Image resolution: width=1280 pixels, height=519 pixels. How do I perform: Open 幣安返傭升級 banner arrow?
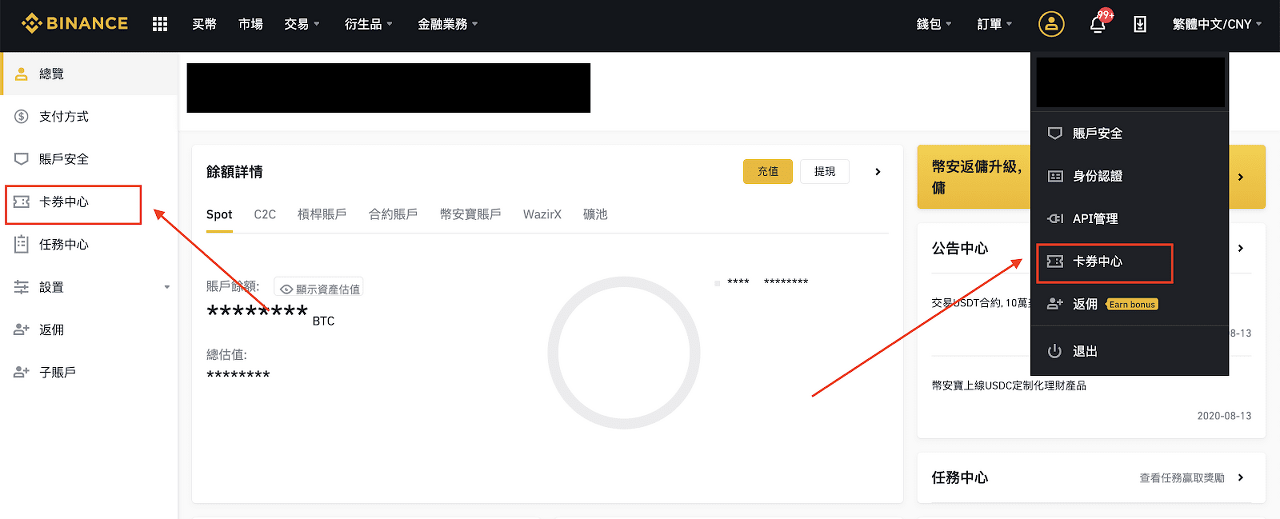click(x=1241, y=177)
